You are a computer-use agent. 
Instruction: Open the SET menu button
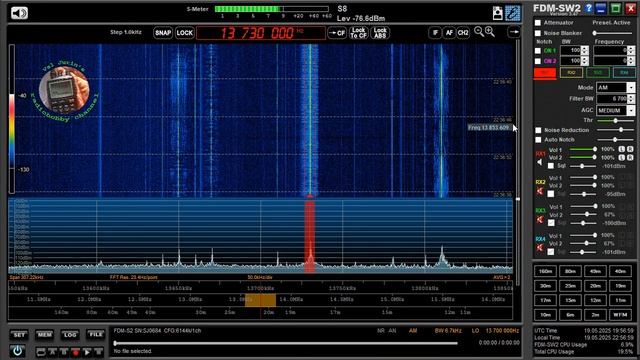coord(19,335)
